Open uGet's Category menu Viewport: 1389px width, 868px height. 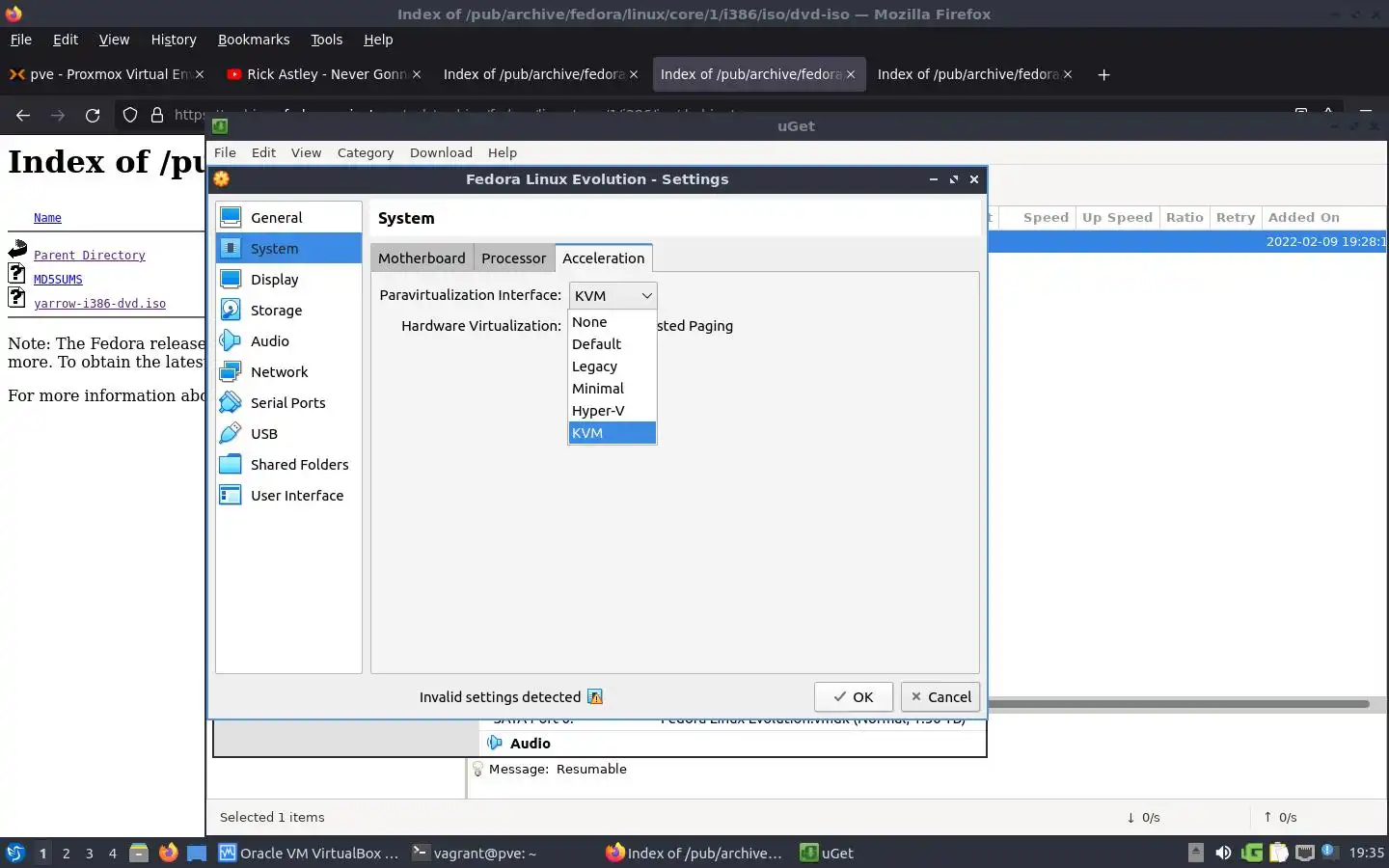[x=366, y=152]
